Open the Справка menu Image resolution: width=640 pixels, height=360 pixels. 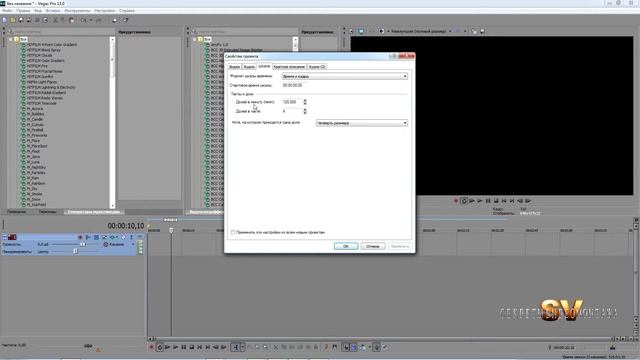click(127, 11)
